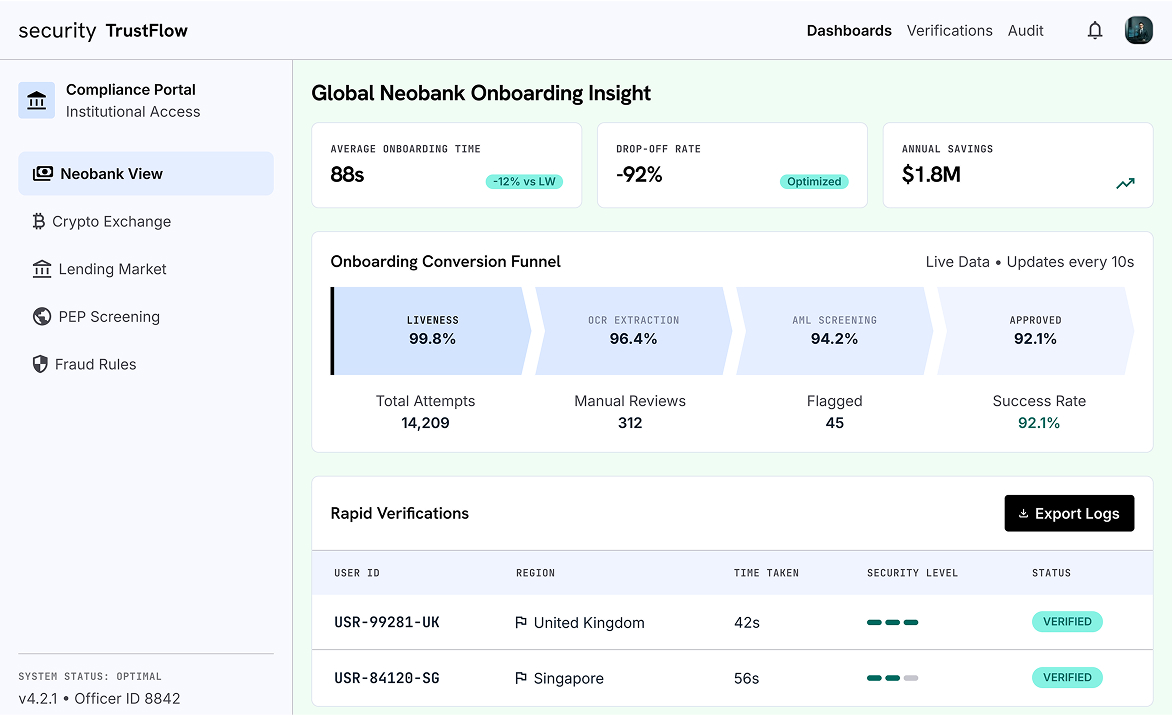Click the download icon in Export Logs
This screenshot has height=716, width=1172.
tap(1023, 513)
